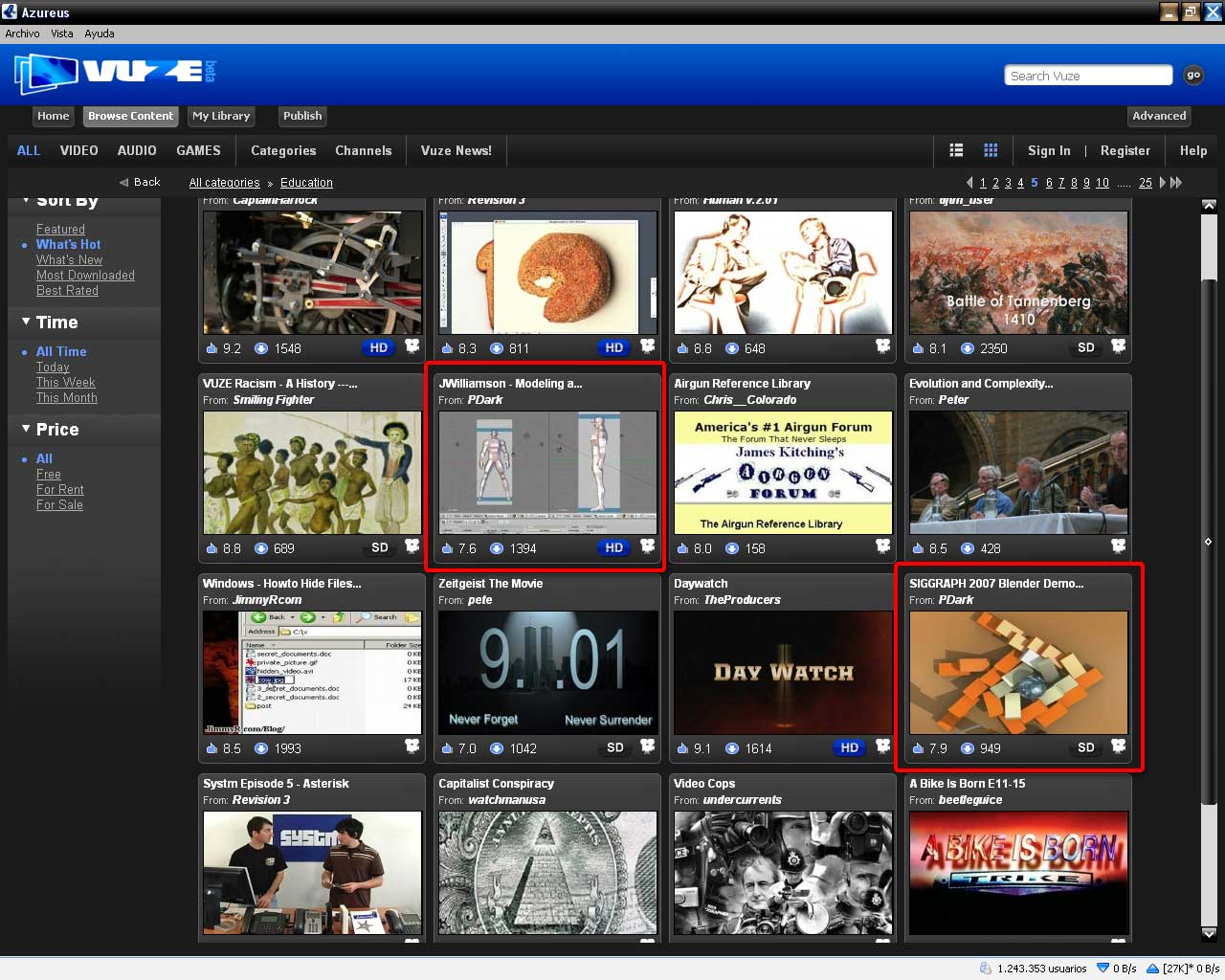Sort by Best Rated
Screen dimensions: 1225x980
point(67,290)
